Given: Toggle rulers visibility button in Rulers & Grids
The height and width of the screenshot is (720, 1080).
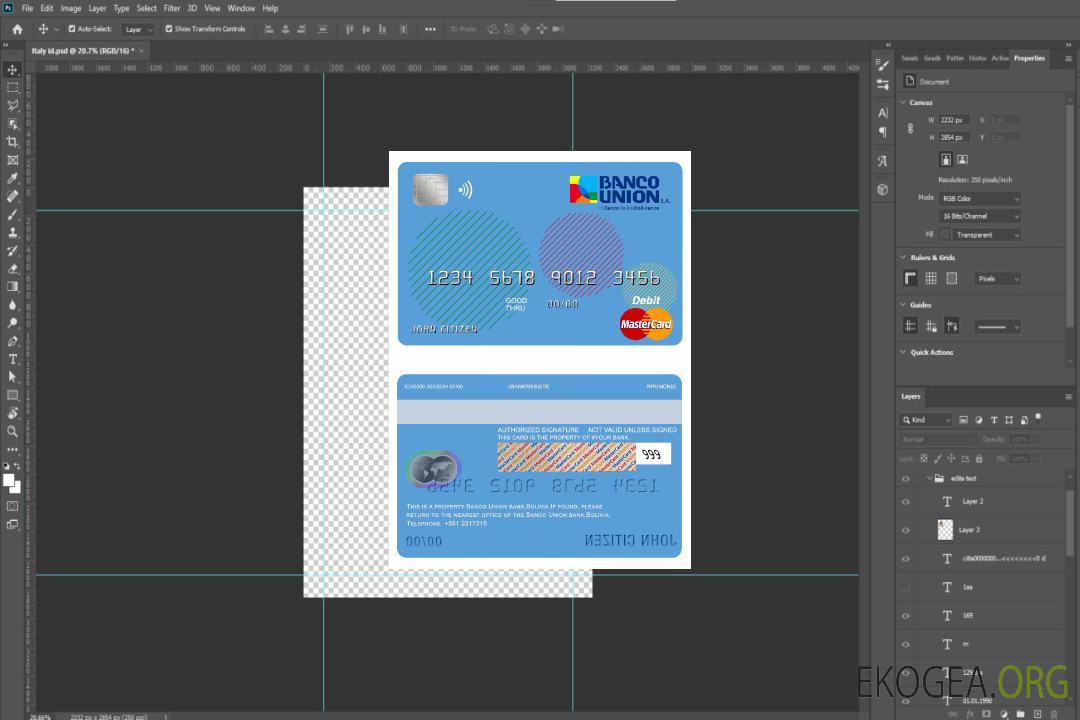Looking at the screenshot, I should click(x=911, y=278).
